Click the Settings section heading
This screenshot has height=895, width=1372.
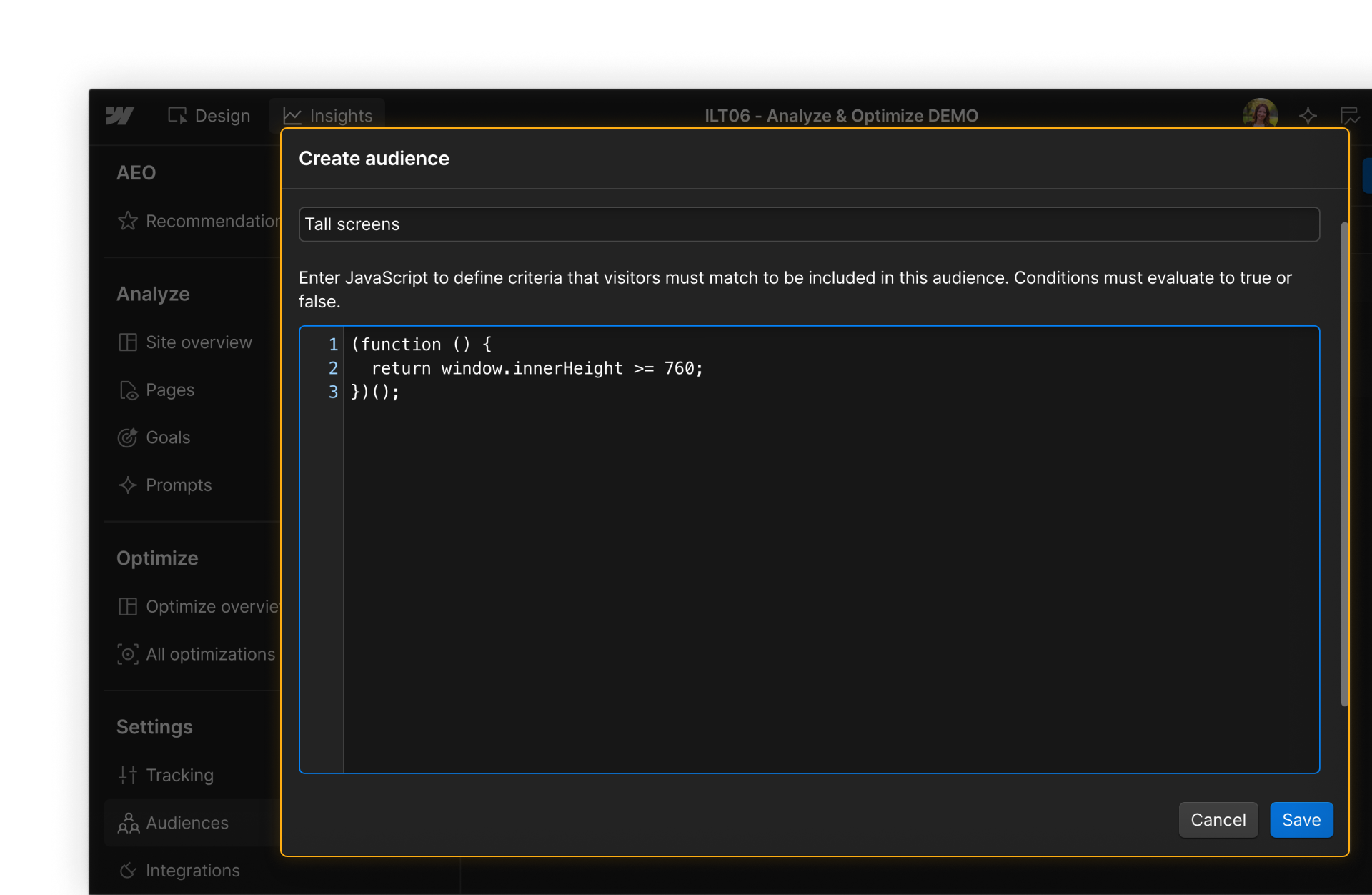[x=154, y=727]
